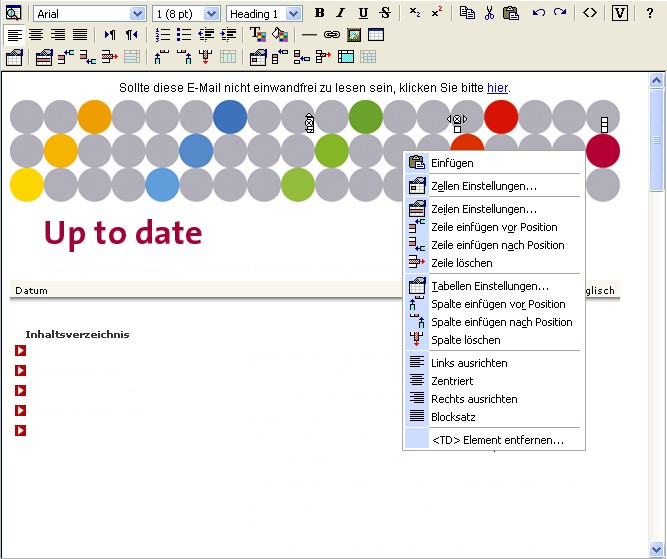Toggle bold formatting
The image size is (667, 559).
[x=319, y=13]
